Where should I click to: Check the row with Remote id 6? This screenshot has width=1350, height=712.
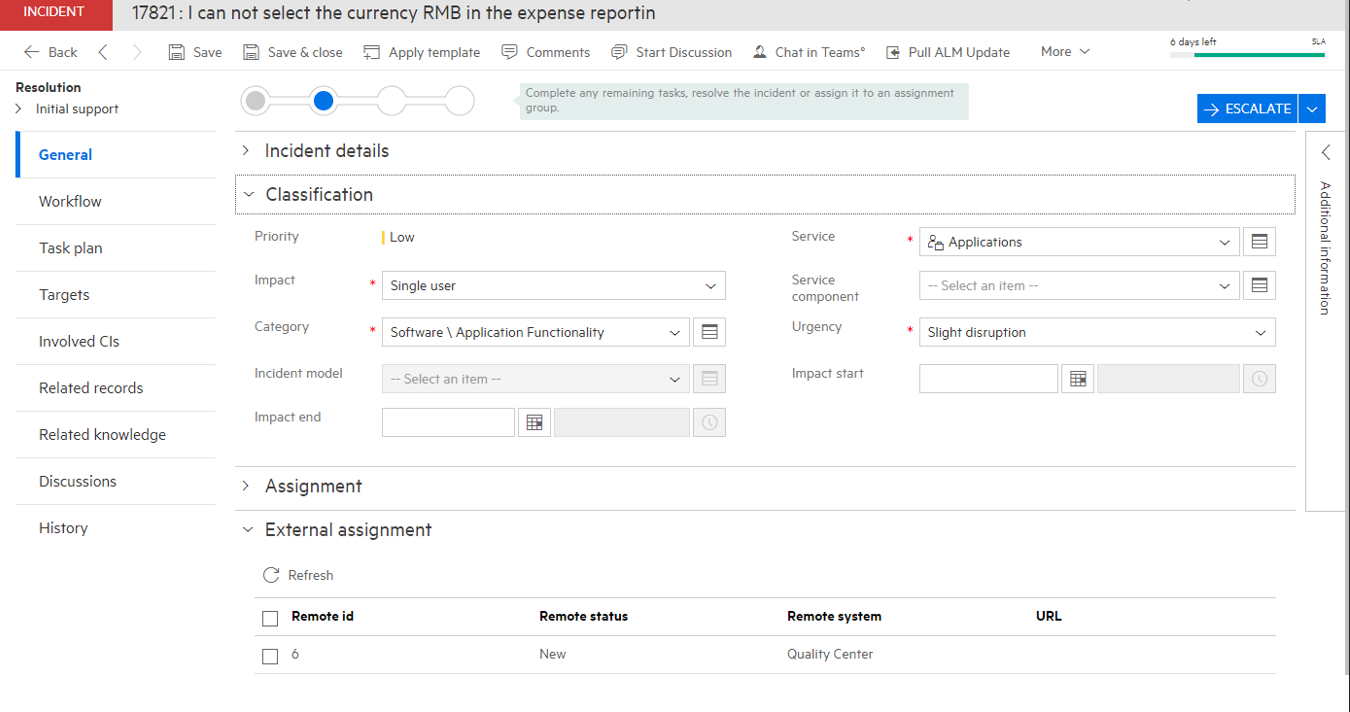[x=269, y=656]
